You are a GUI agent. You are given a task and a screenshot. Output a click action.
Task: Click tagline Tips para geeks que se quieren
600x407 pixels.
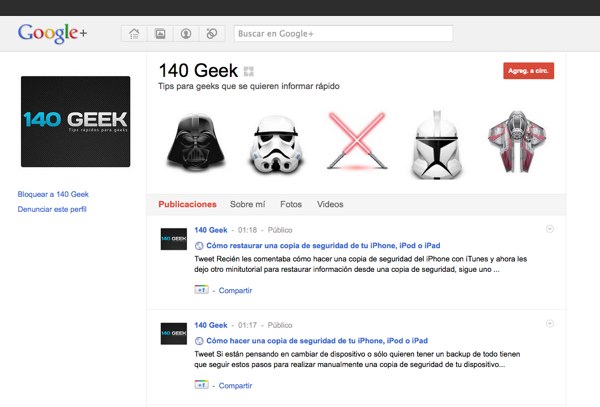(x=249, y=86)
